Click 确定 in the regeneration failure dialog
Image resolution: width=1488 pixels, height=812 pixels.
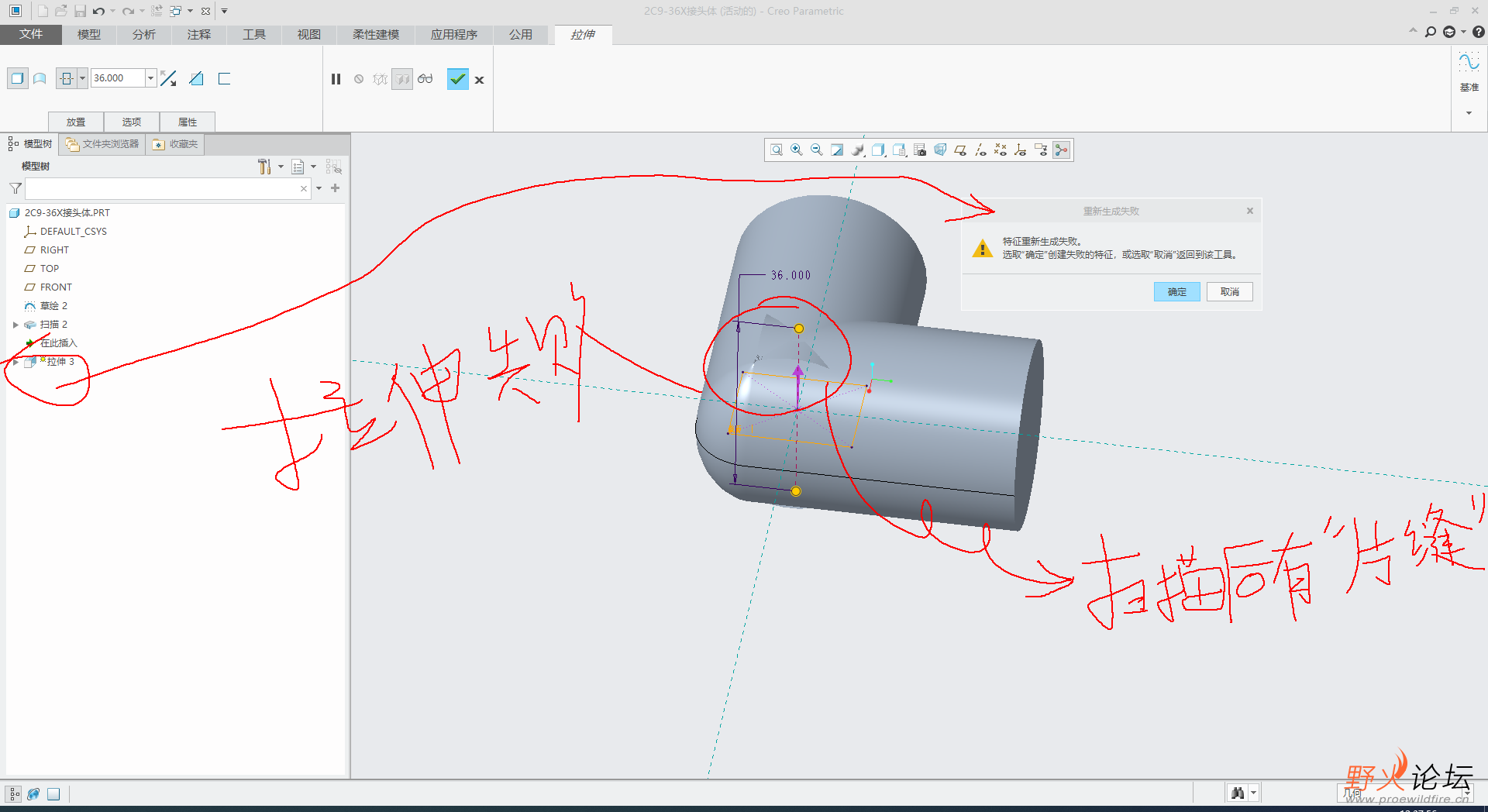click(1176, 291)
